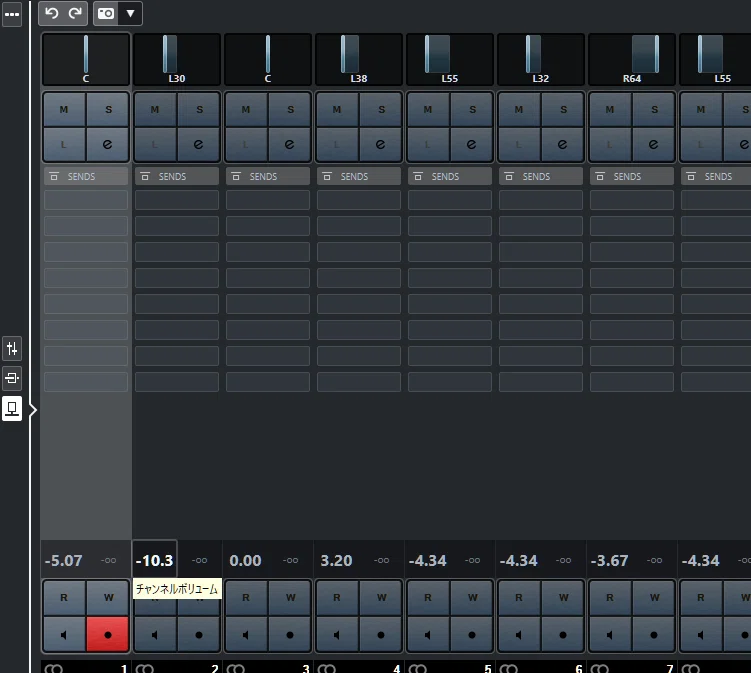Solo channel 3
751x673 pixels.
(x=290, y=109)
